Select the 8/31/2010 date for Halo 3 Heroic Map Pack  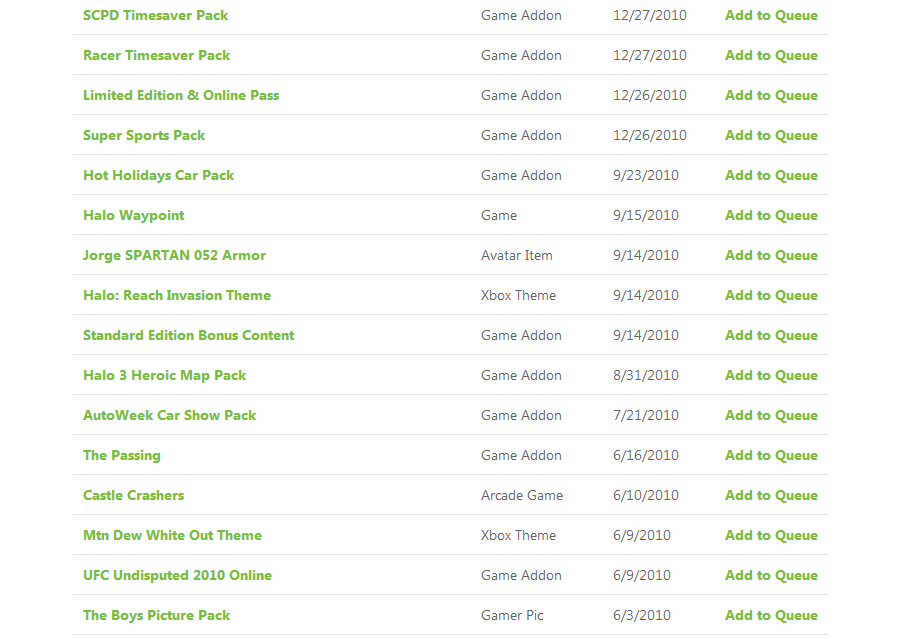[646, 376]
